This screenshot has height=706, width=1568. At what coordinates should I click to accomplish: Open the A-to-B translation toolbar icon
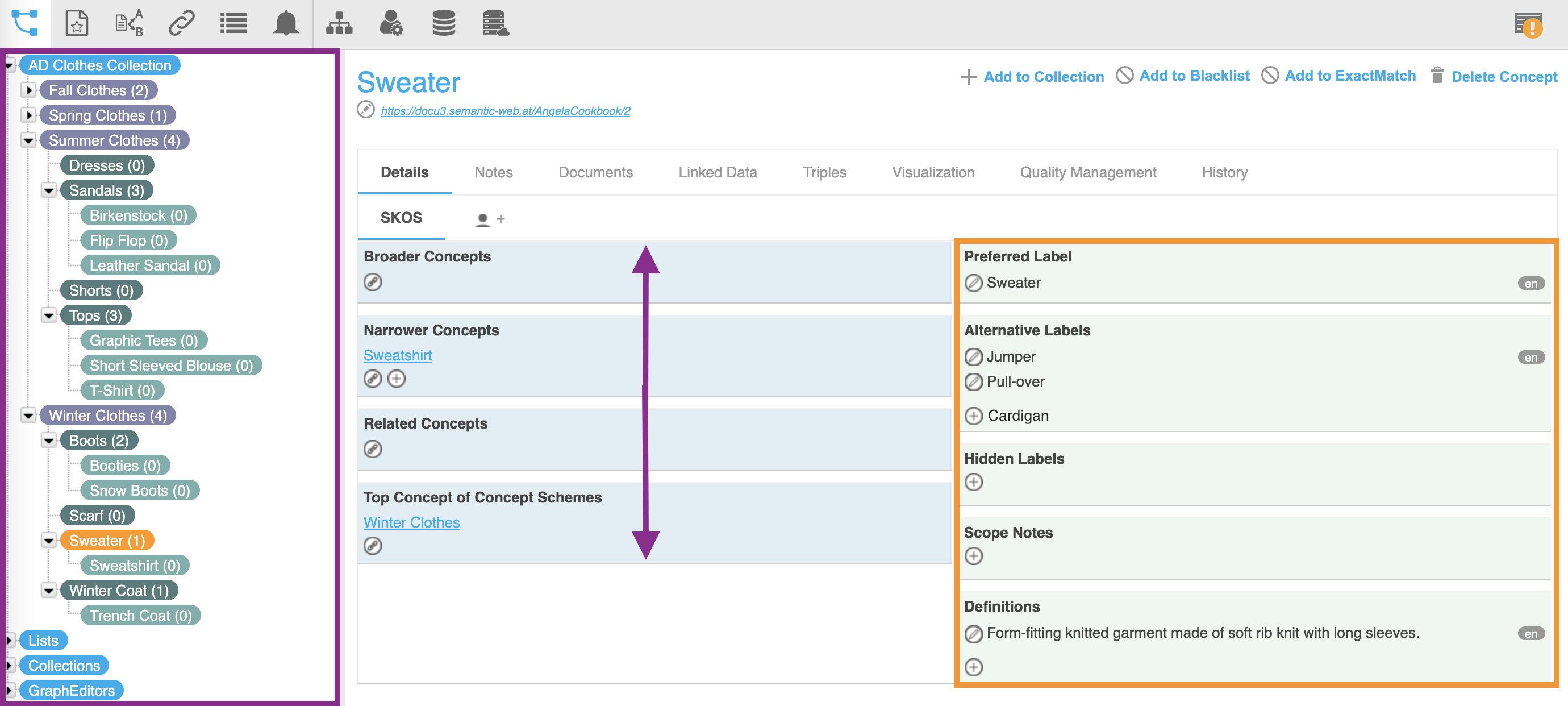pos(129,23)
